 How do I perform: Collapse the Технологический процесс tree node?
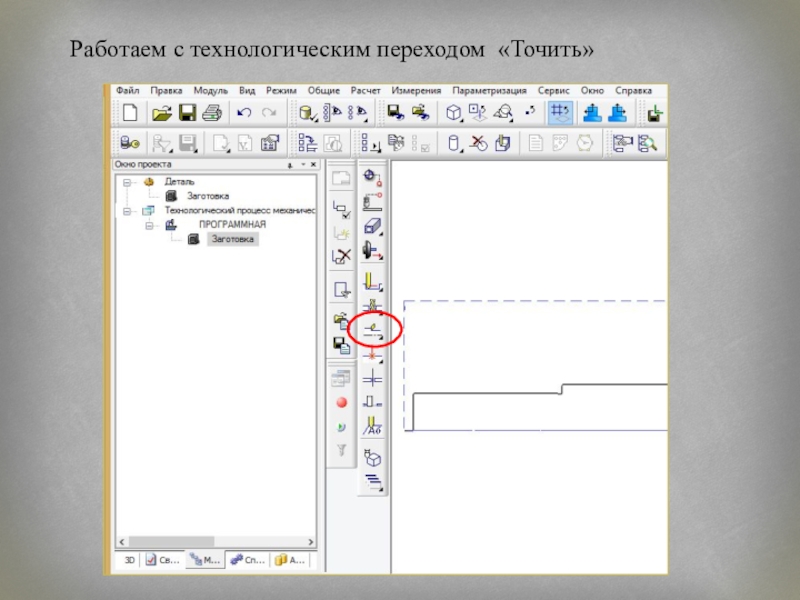pyautogui.click(x=127, y=211)
